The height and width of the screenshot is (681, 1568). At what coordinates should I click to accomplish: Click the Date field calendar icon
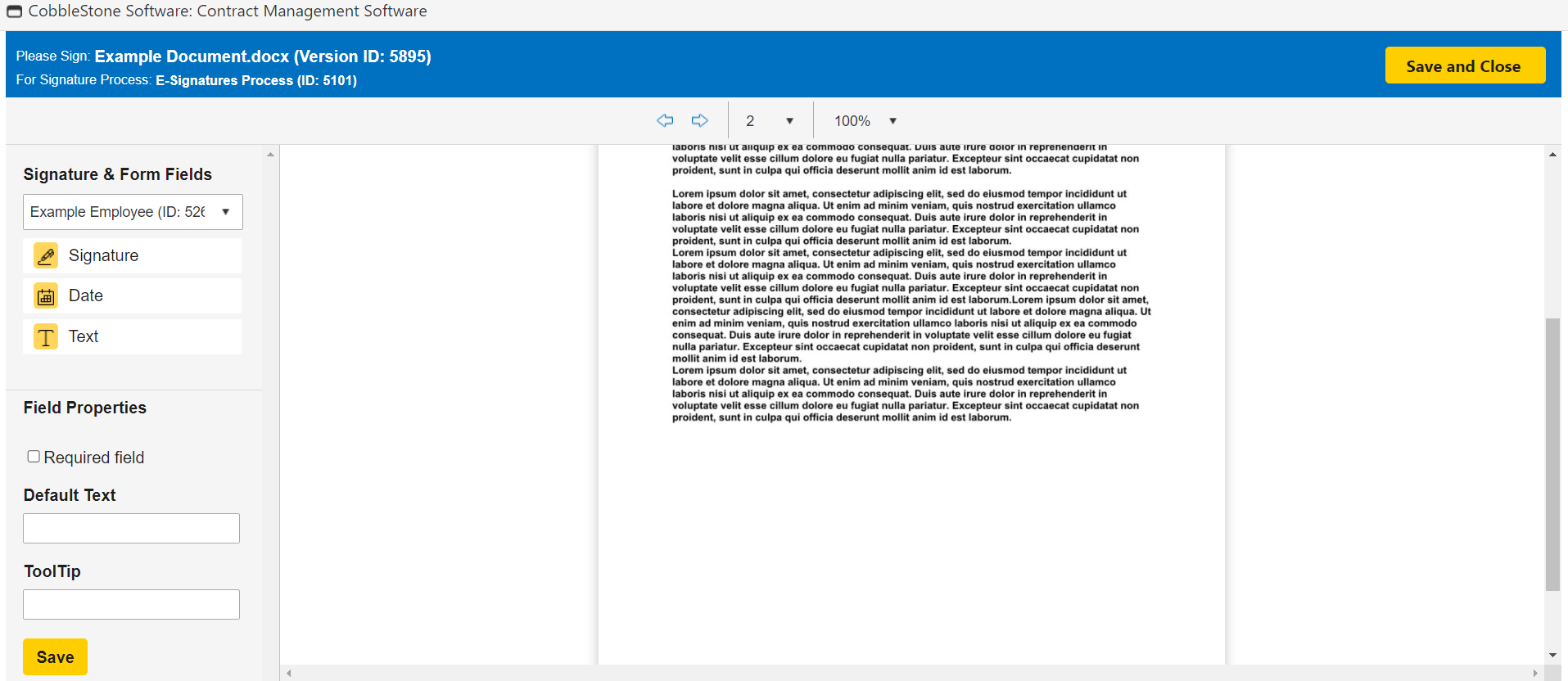[x=46, y=296]
